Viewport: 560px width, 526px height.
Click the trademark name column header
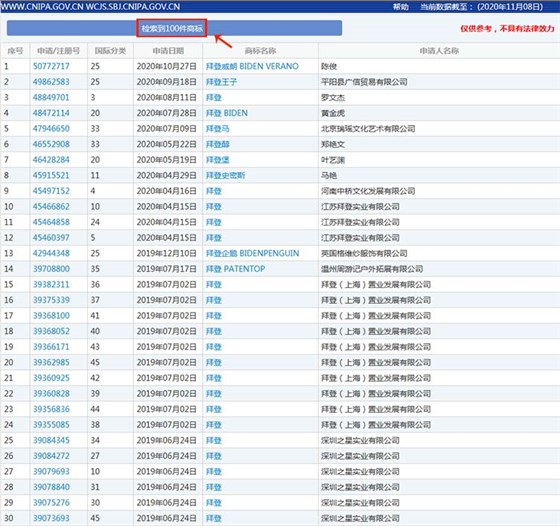tap(260, 51)
